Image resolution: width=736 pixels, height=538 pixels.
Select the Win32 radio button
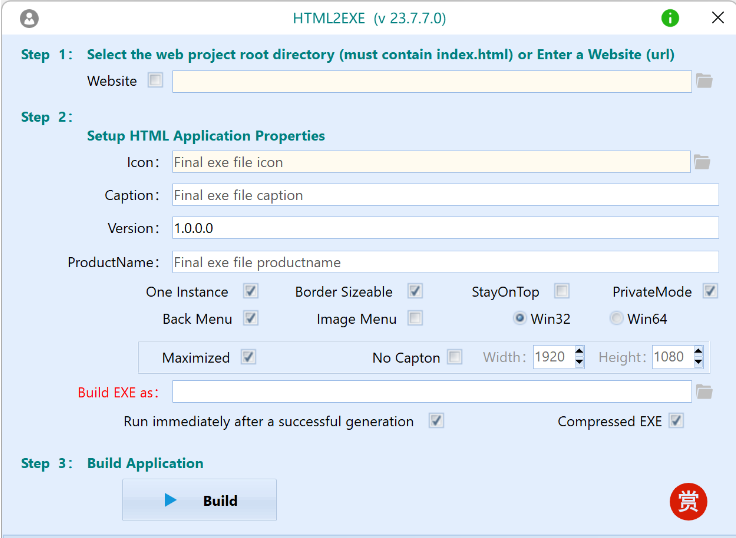pyautogui.click(x=520, y=318)
